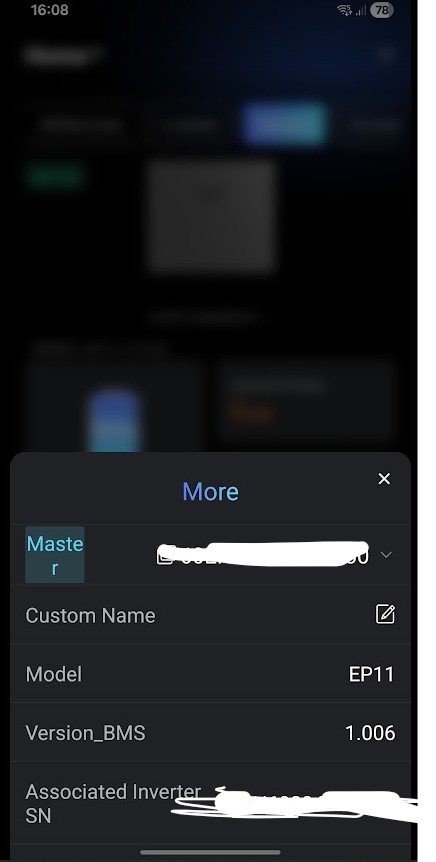Open the Custom Name row
Screen dimensions: 436x862
pos(211,615)
